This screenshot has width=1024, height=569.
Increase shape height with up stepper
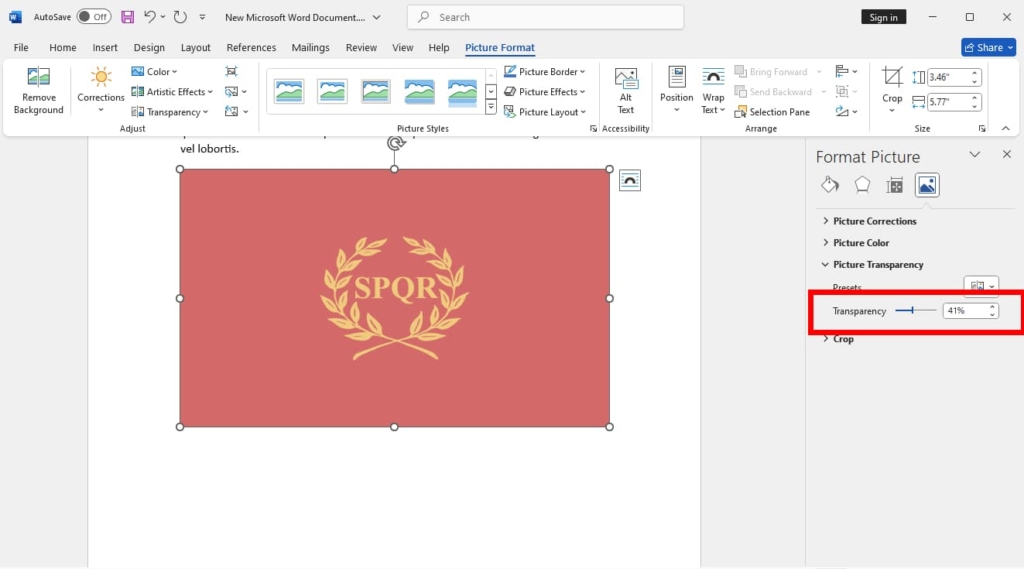coord(974,73)
